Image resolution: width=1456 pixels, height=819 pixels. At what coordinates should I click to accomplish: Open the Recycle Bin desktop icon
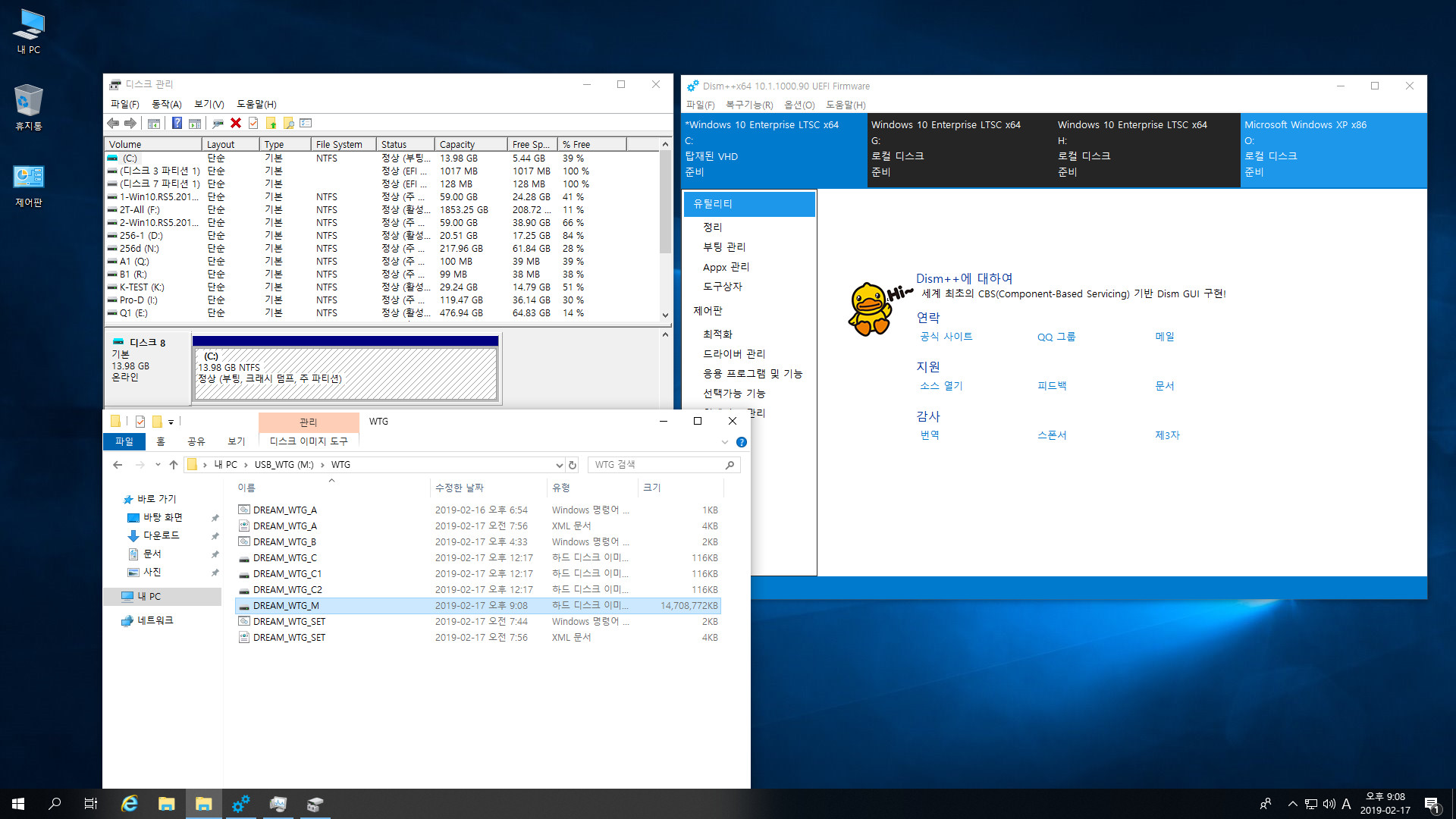tap(29, 107)
